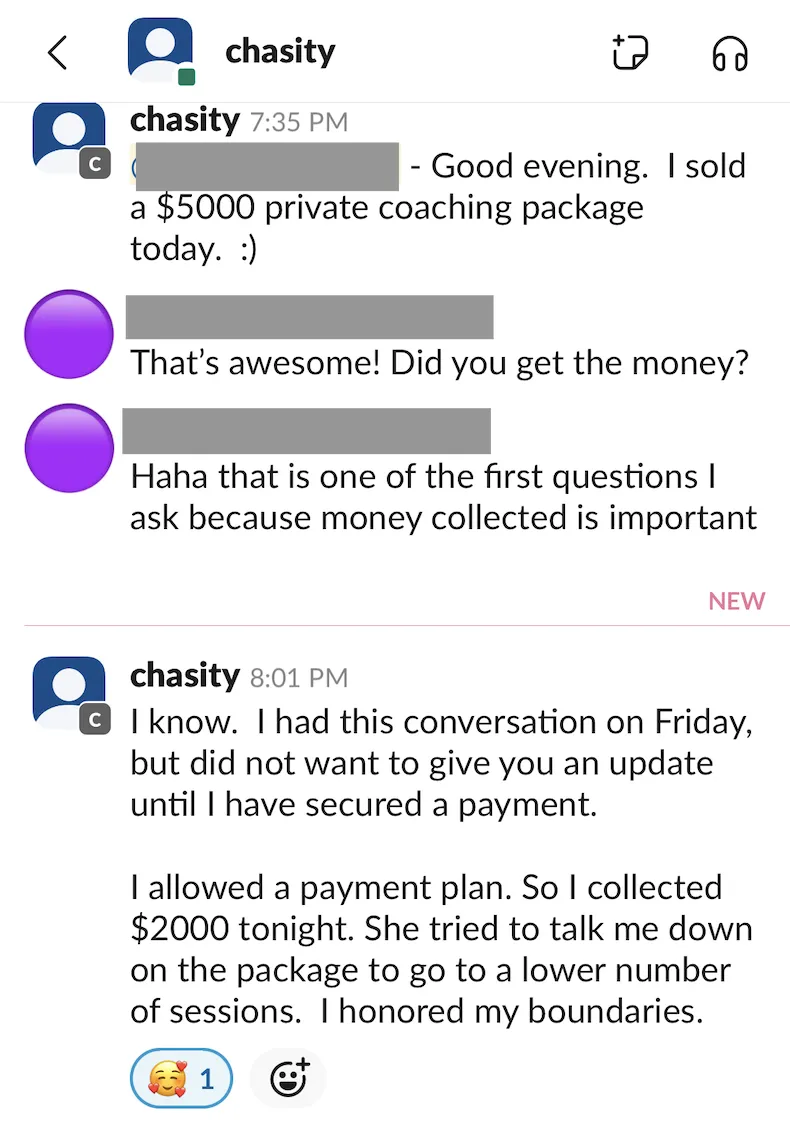Image resolution: width=790 pixels, height=1124 pixels.
Task: Open chasity's header profile avatar
Action: 160,49
